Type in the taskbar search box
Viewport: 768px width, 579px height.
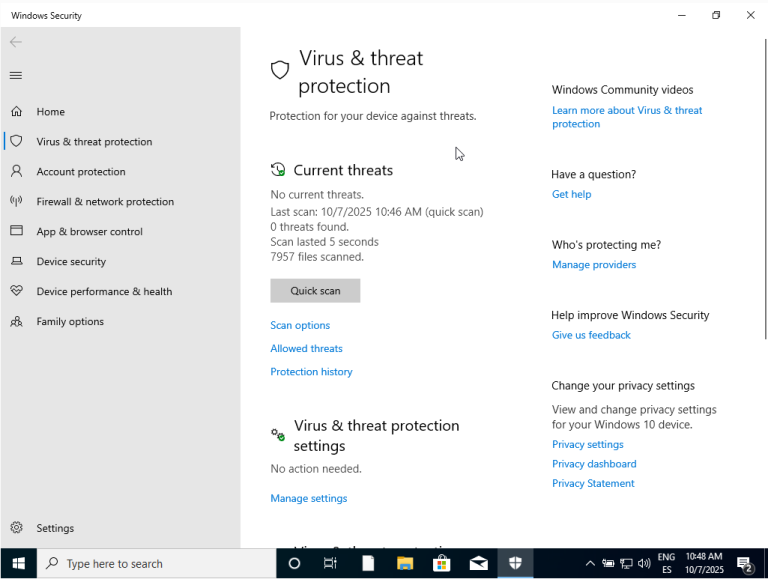[160, 564]
